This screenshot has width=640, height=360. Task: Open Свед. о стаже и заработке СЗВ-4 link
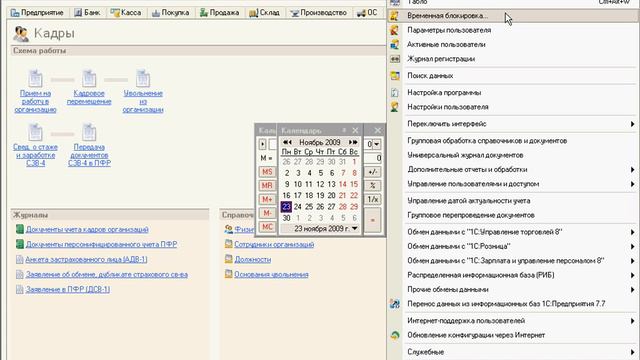pos(36,155)
